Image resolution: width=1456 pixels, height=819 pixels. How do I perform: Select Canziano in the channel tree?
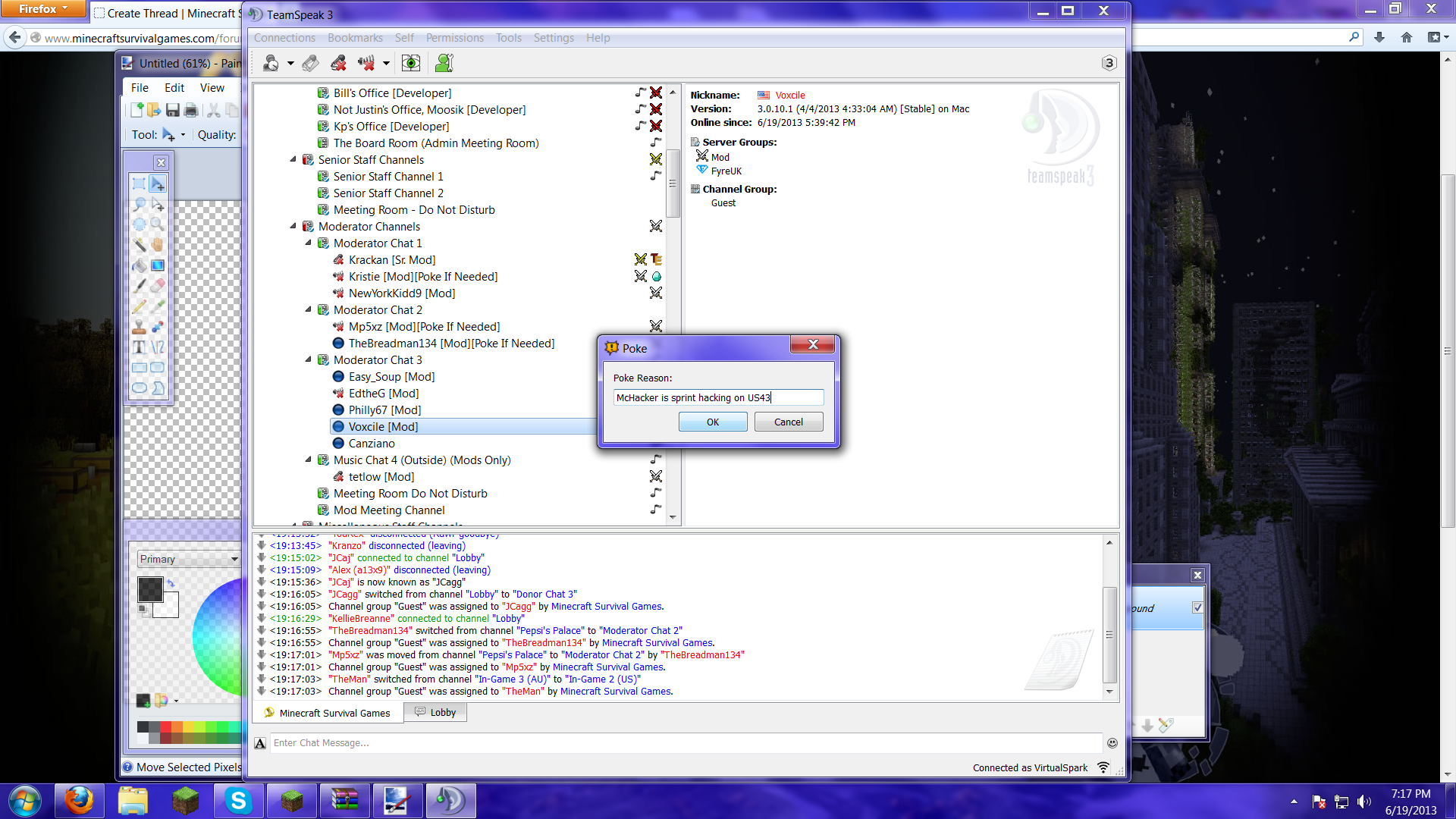tap(372, 444)
